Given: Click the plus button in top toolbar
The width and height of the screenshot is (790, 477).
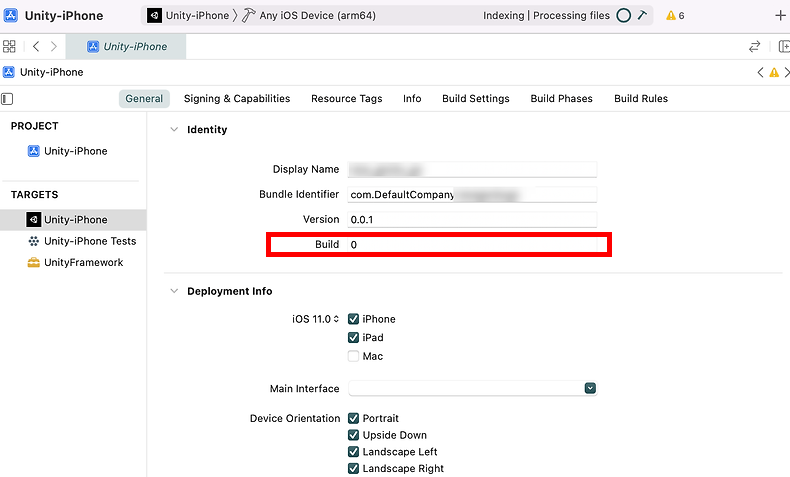Looking at the screenshot, I should [x=780, y=16].
